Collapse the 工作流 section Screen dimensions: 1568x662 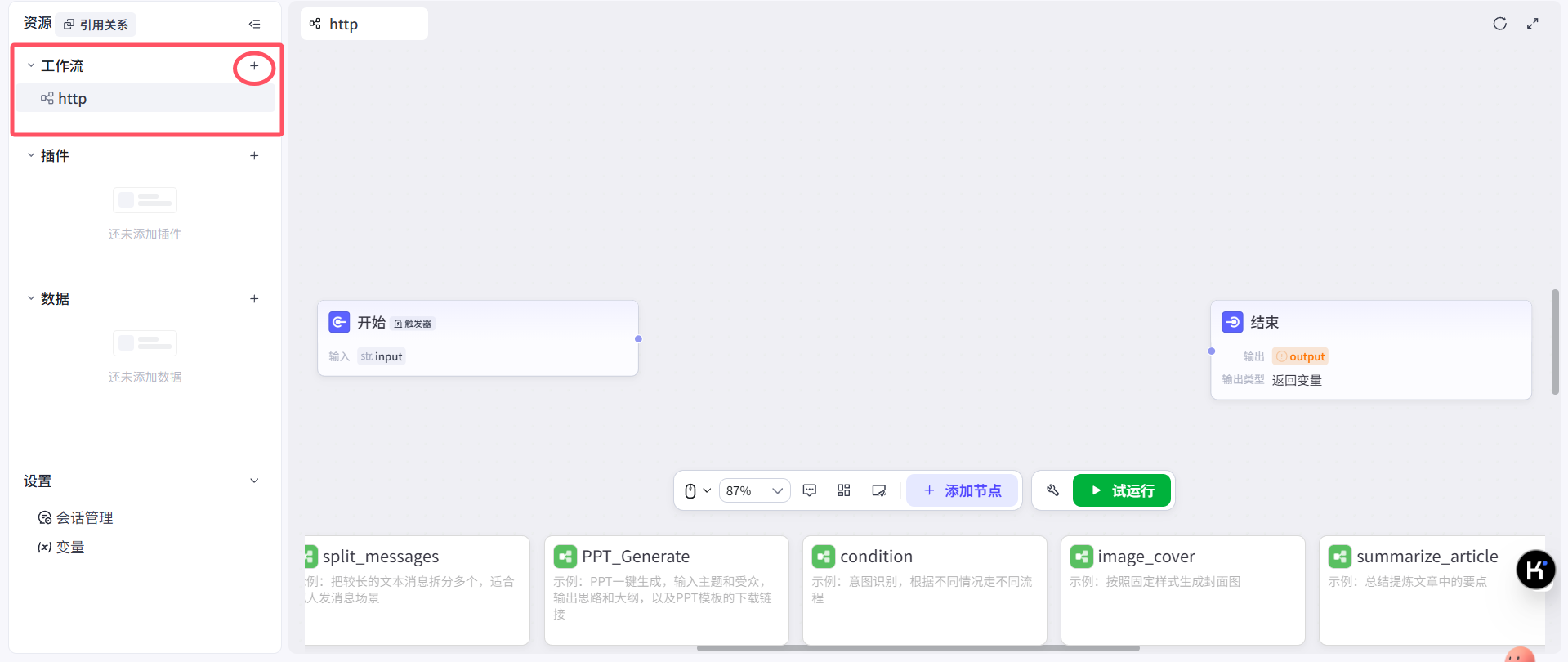coord(31,65)
